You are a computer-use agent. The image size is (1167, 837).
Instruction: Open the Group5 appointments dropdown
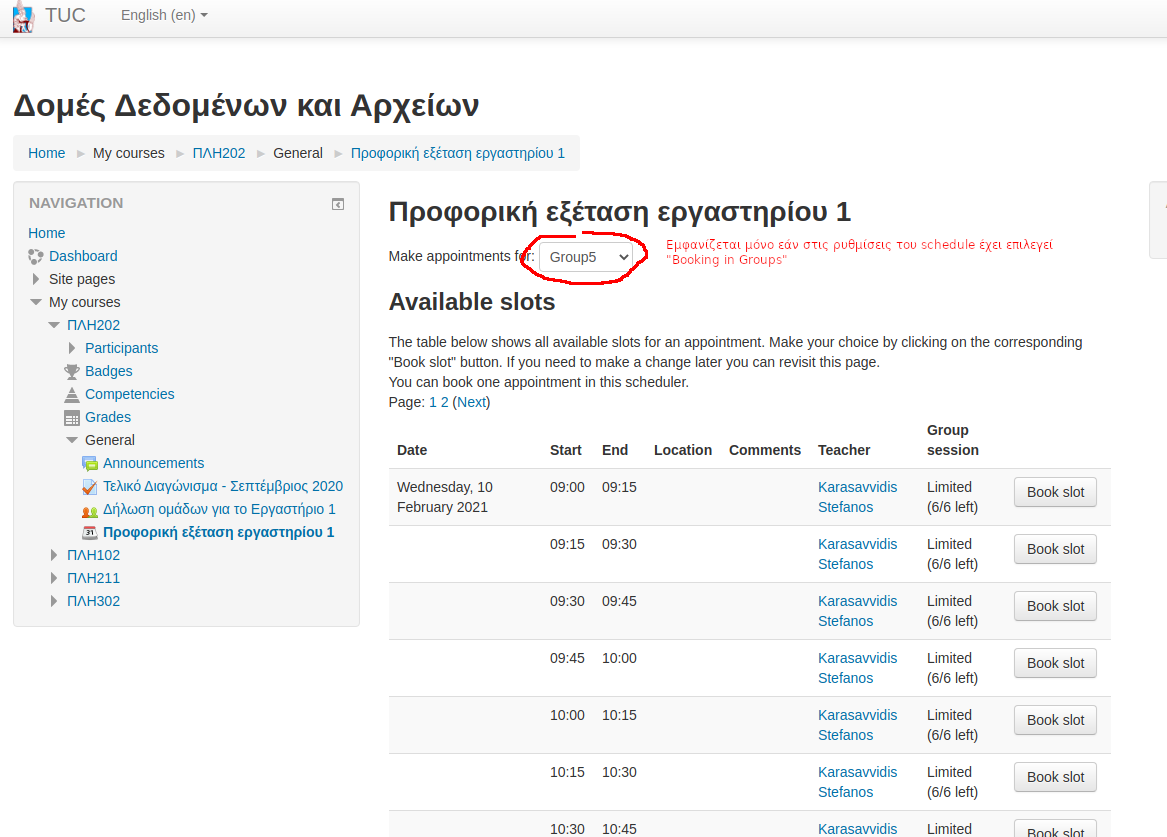coord(587,257)
